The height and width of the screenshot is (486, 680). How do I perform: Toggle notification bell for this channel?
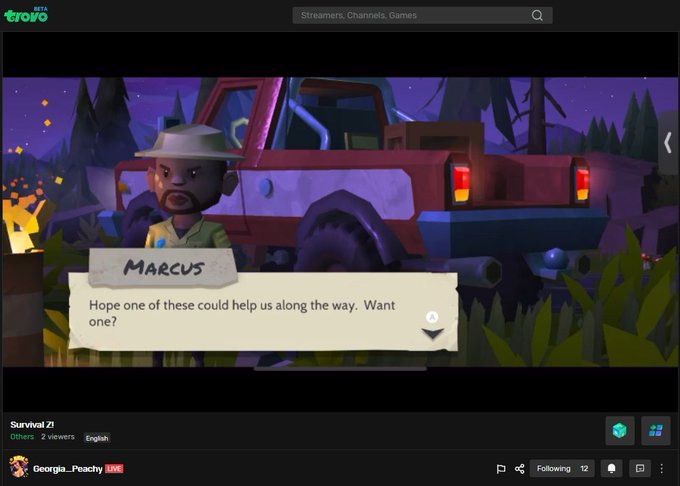pyautogui.click(x=611, y=469)
